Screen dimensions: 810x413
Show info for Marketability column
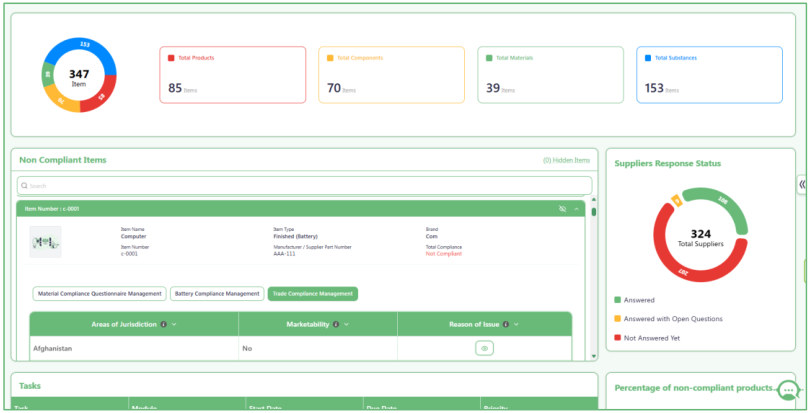336,324
